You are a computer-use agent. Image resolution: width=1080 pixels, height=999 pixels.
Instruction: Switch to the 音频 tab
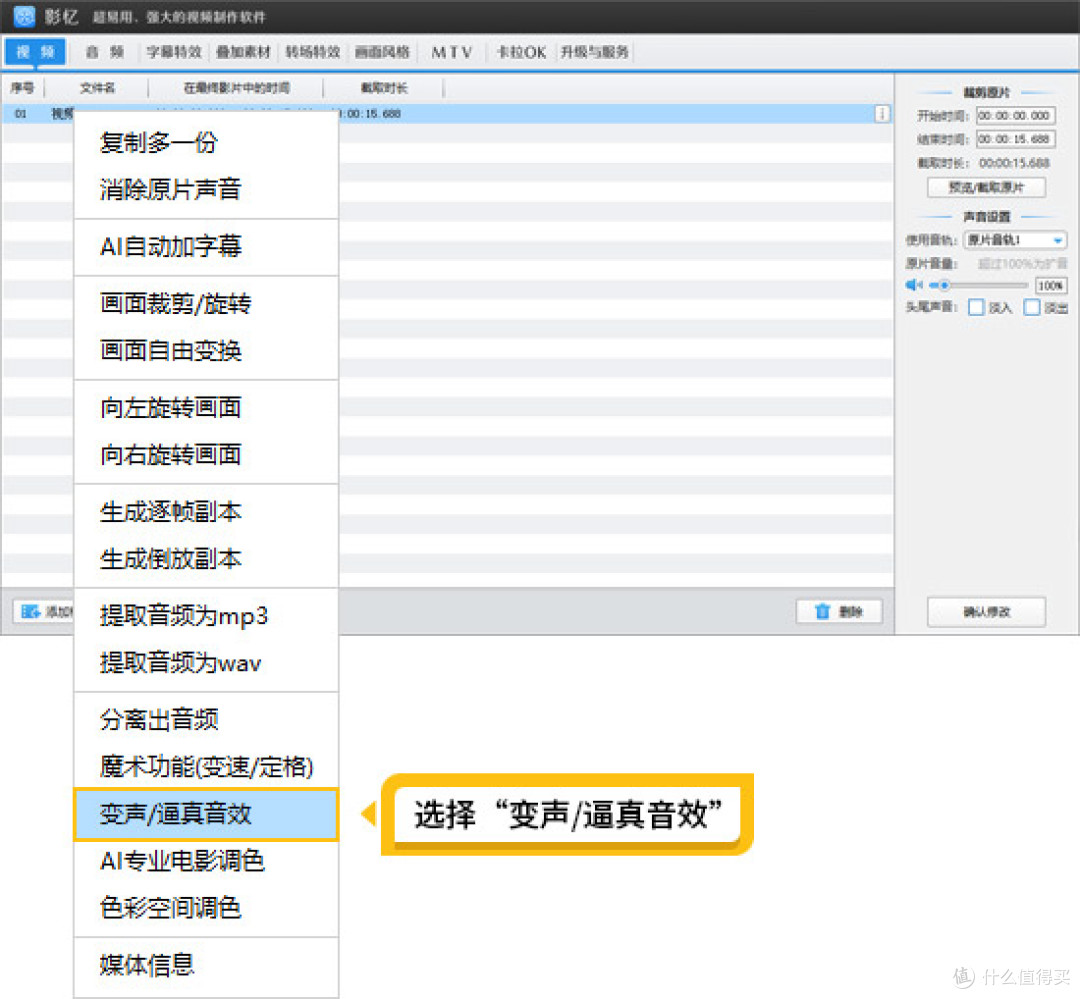pyautogui.click(x=104, y=52)
